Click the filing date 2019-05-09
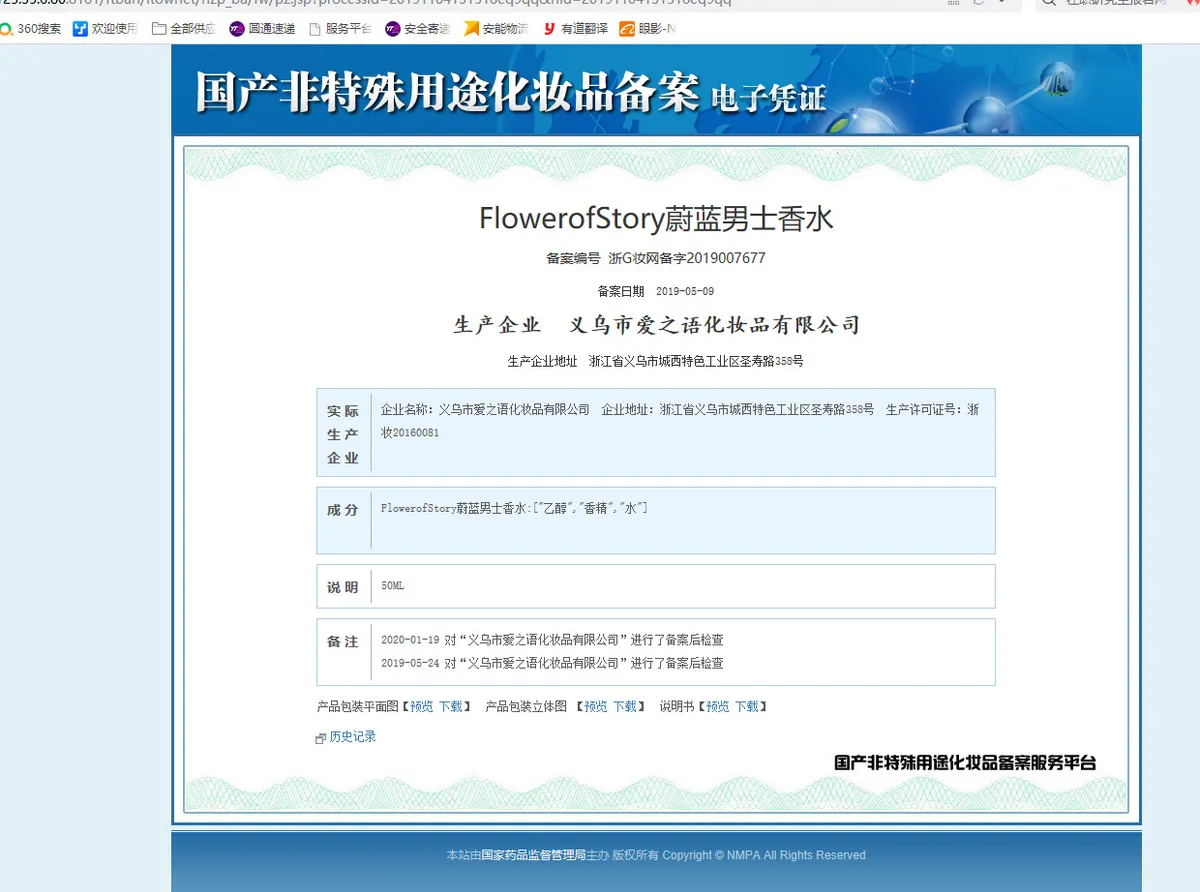This screenshot has height=892, width=1200. pyautogui.click(x=685, y=292)
